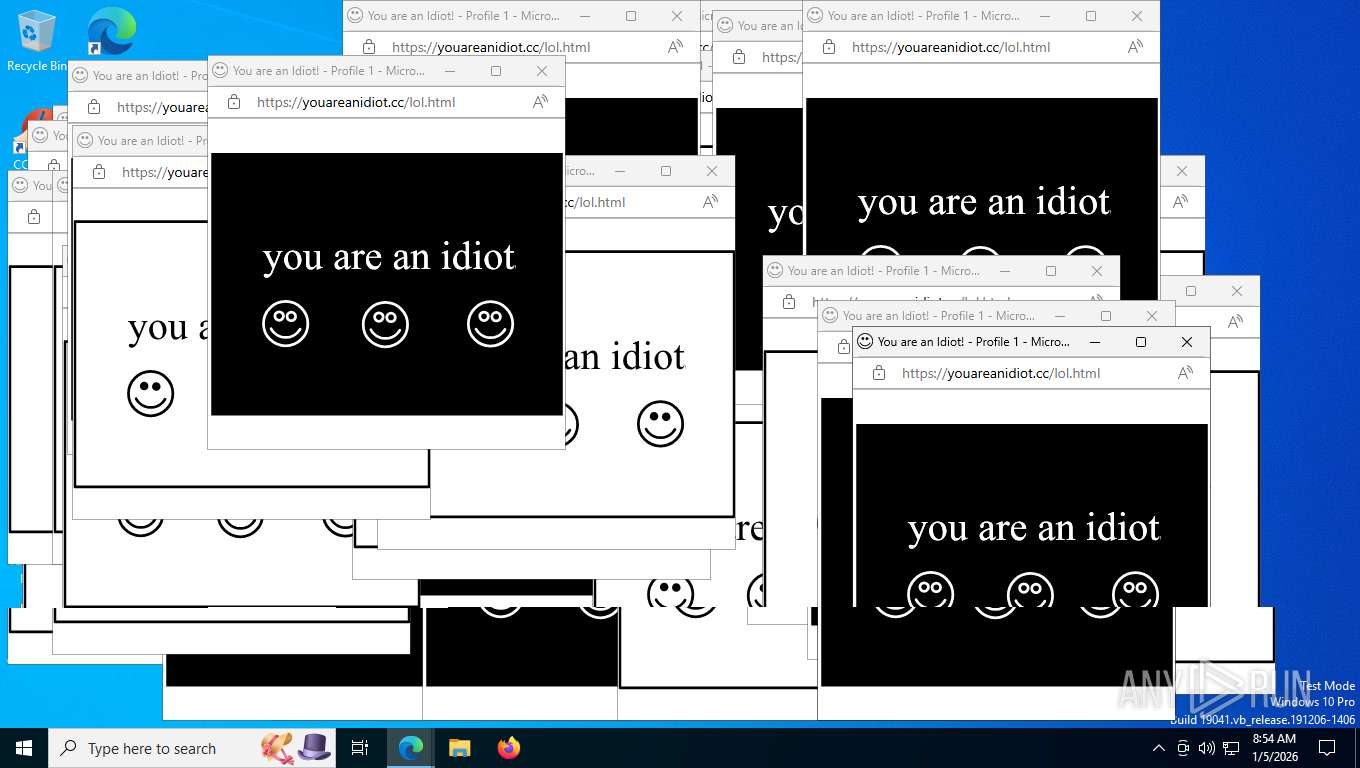
Task: Click the lock icon in the active window
Action: pos(879,373)
